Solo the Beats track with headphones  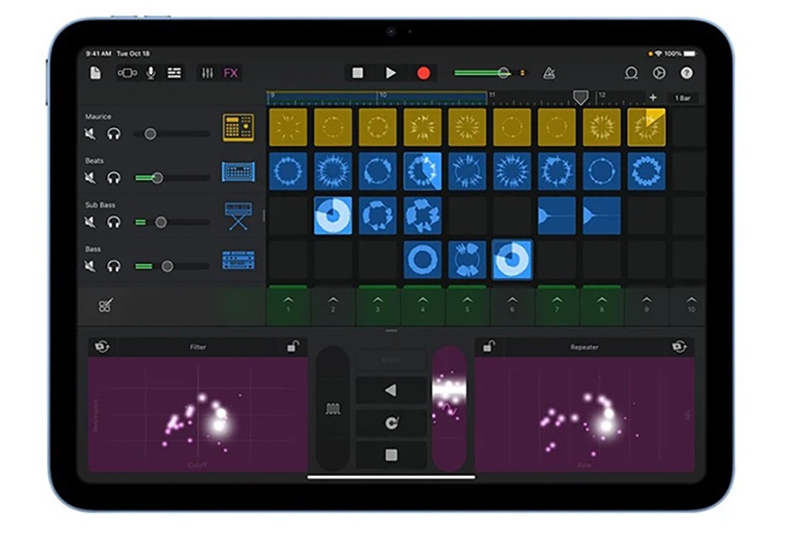[x=114, y=177]
